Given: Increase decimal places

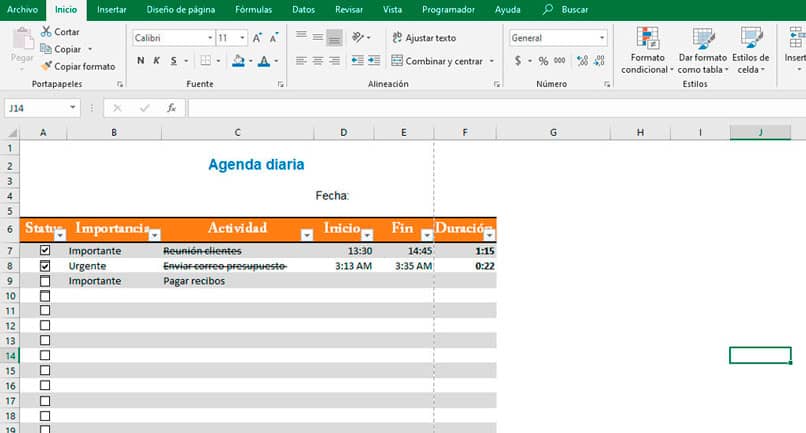Looking at the screenshot, I should [x=582, y=61].
